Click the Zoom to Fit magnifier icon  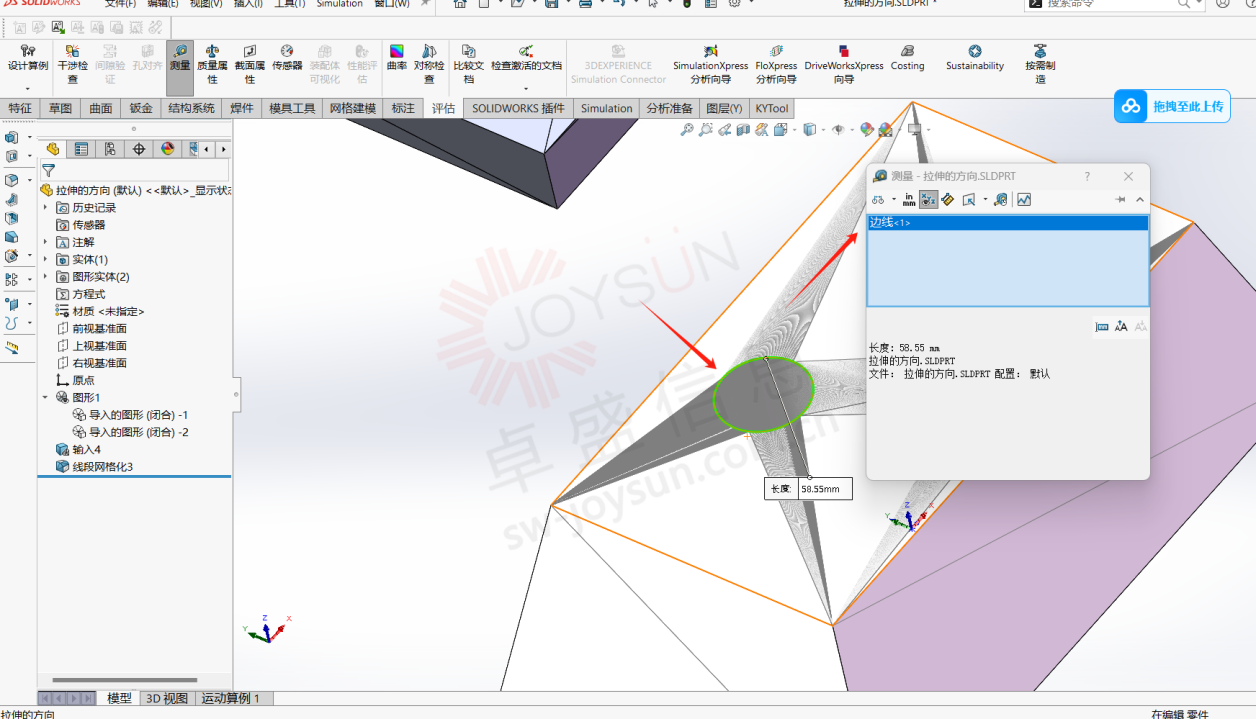click(x=687, y=129)
